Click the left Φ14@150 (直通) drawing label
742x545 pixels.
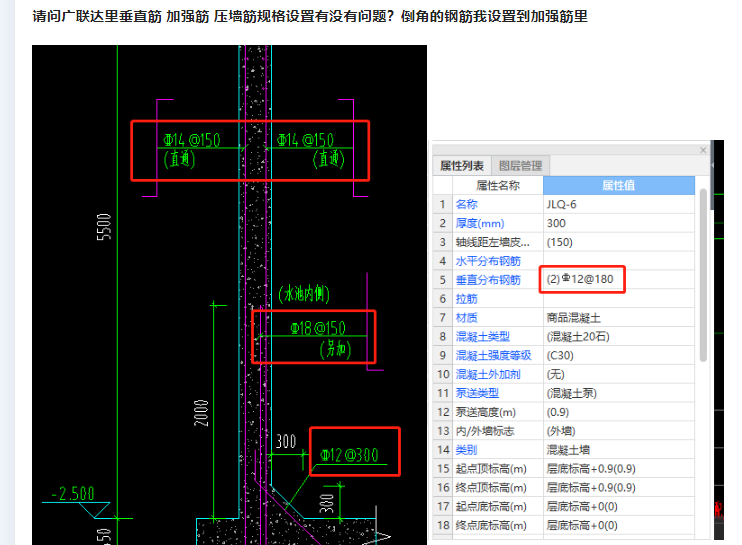(x=191, y=150)
